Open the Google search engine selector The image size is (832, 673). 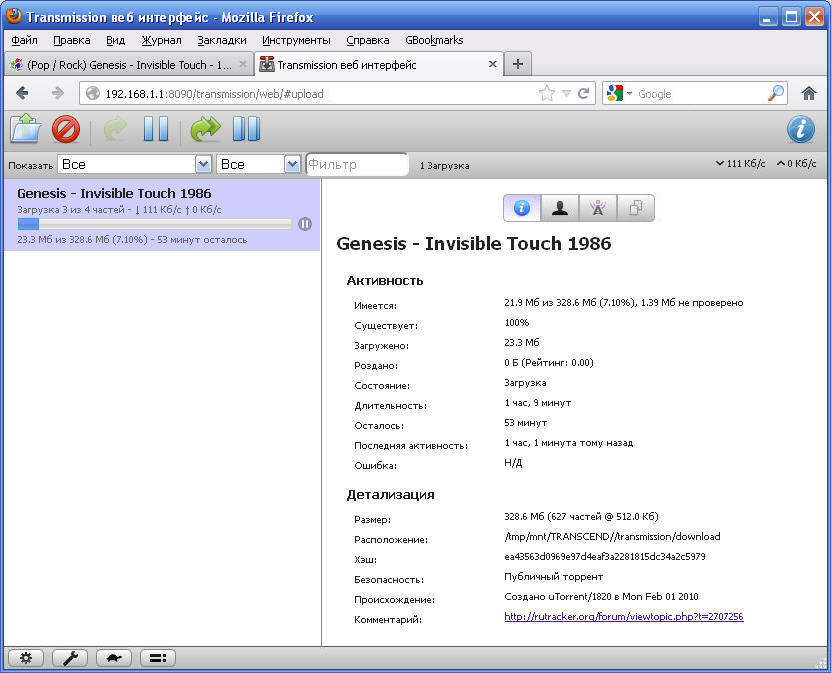pos(619,93)
